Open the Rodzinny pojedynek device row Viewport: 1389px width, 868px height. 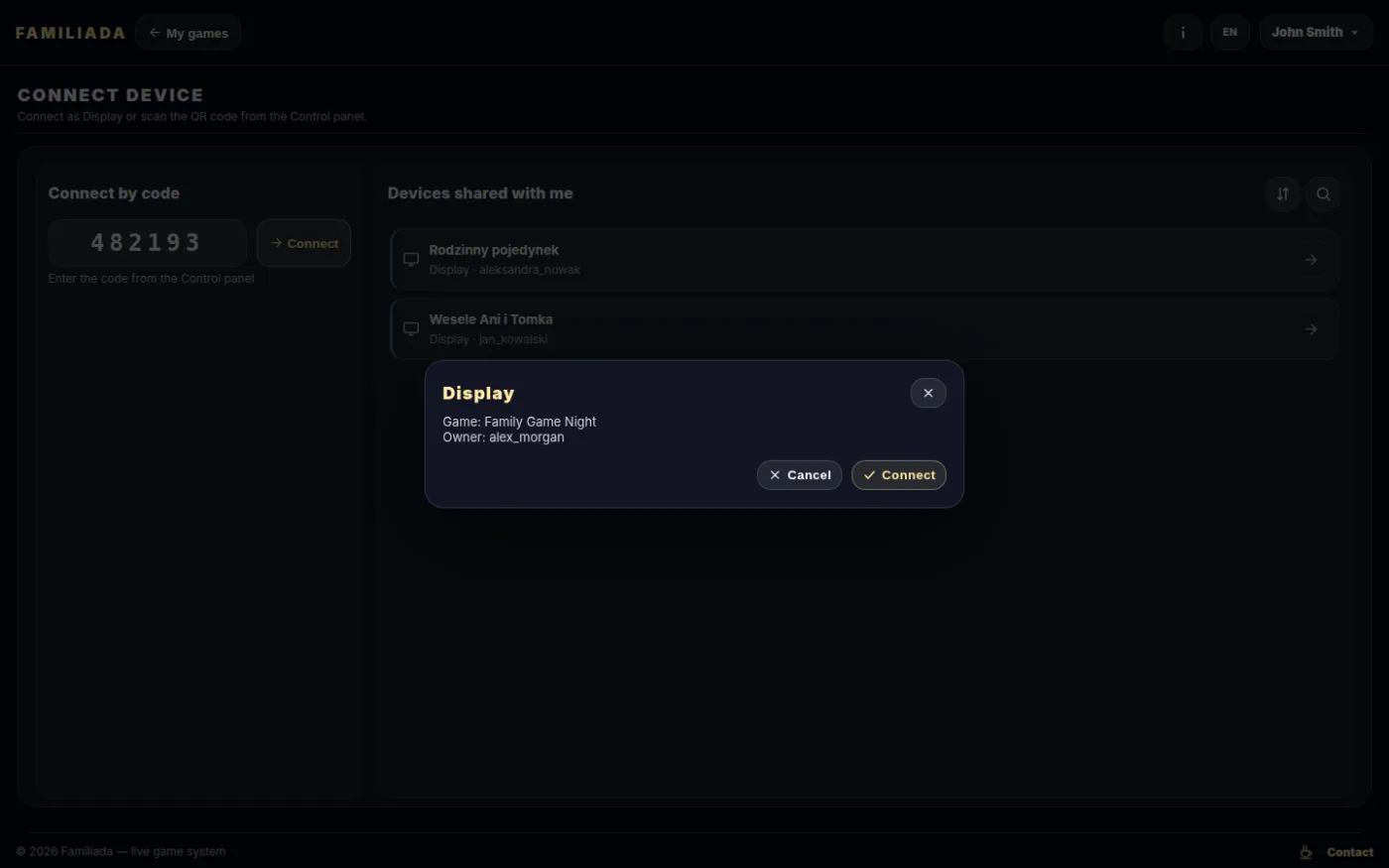click(x=864, y=260)
